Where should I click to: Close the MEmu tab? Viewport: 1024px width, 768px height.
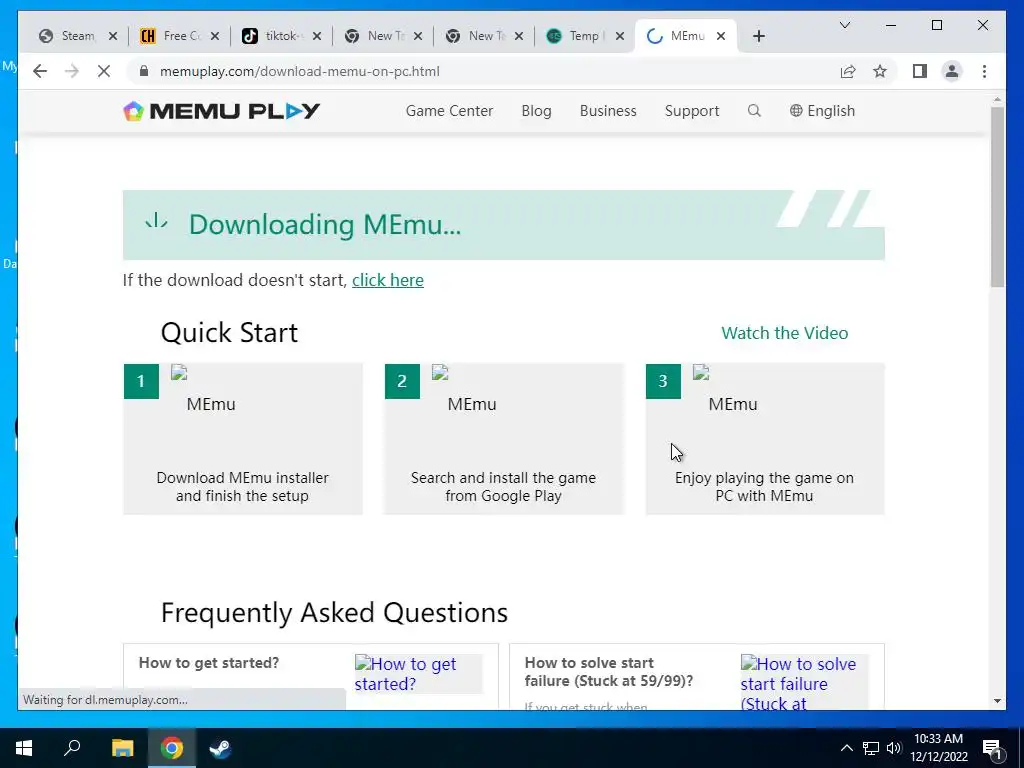[x=721, y=36]
